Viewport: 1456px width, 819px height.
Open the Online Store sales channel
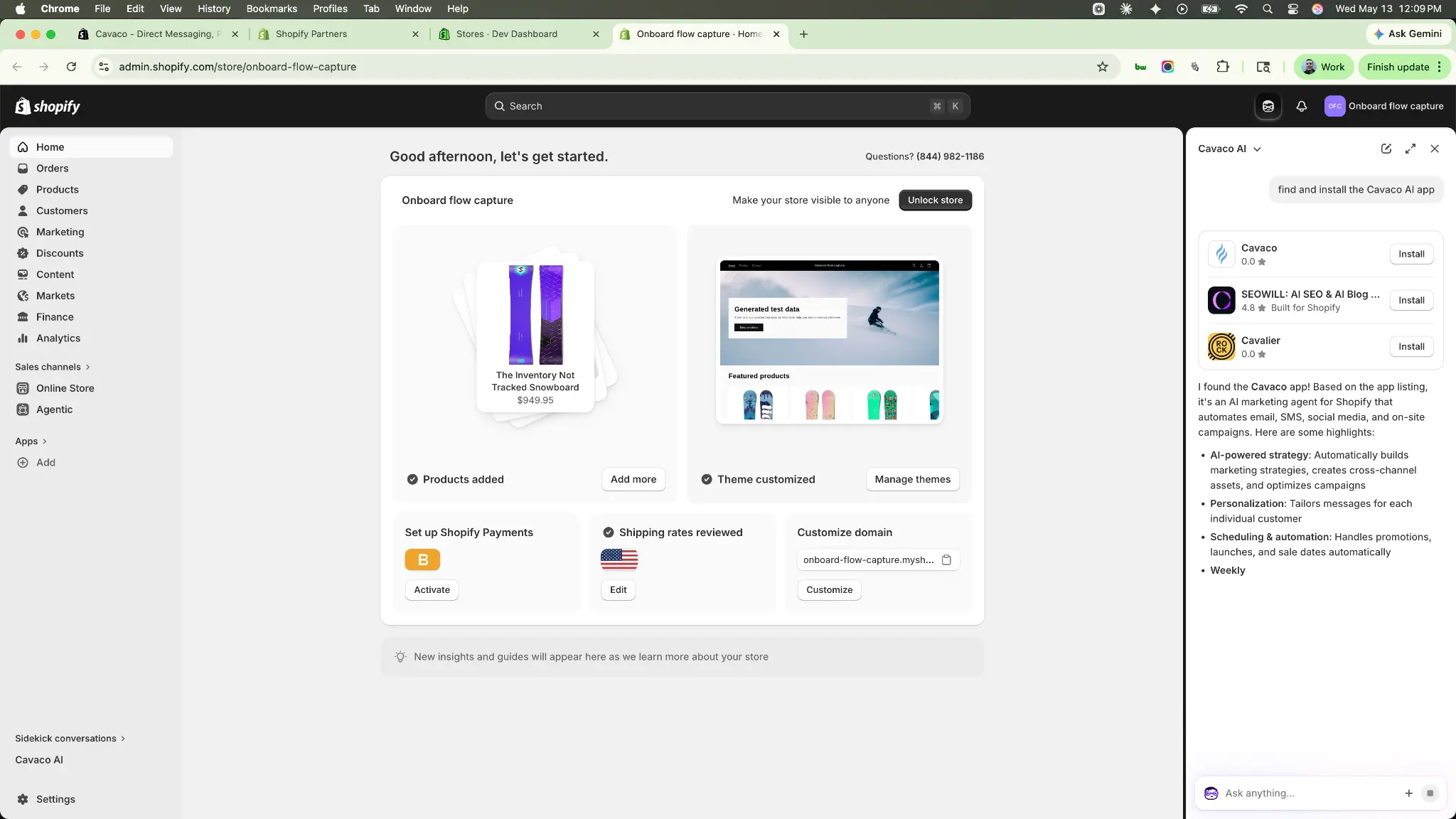[x=91, y=388]
